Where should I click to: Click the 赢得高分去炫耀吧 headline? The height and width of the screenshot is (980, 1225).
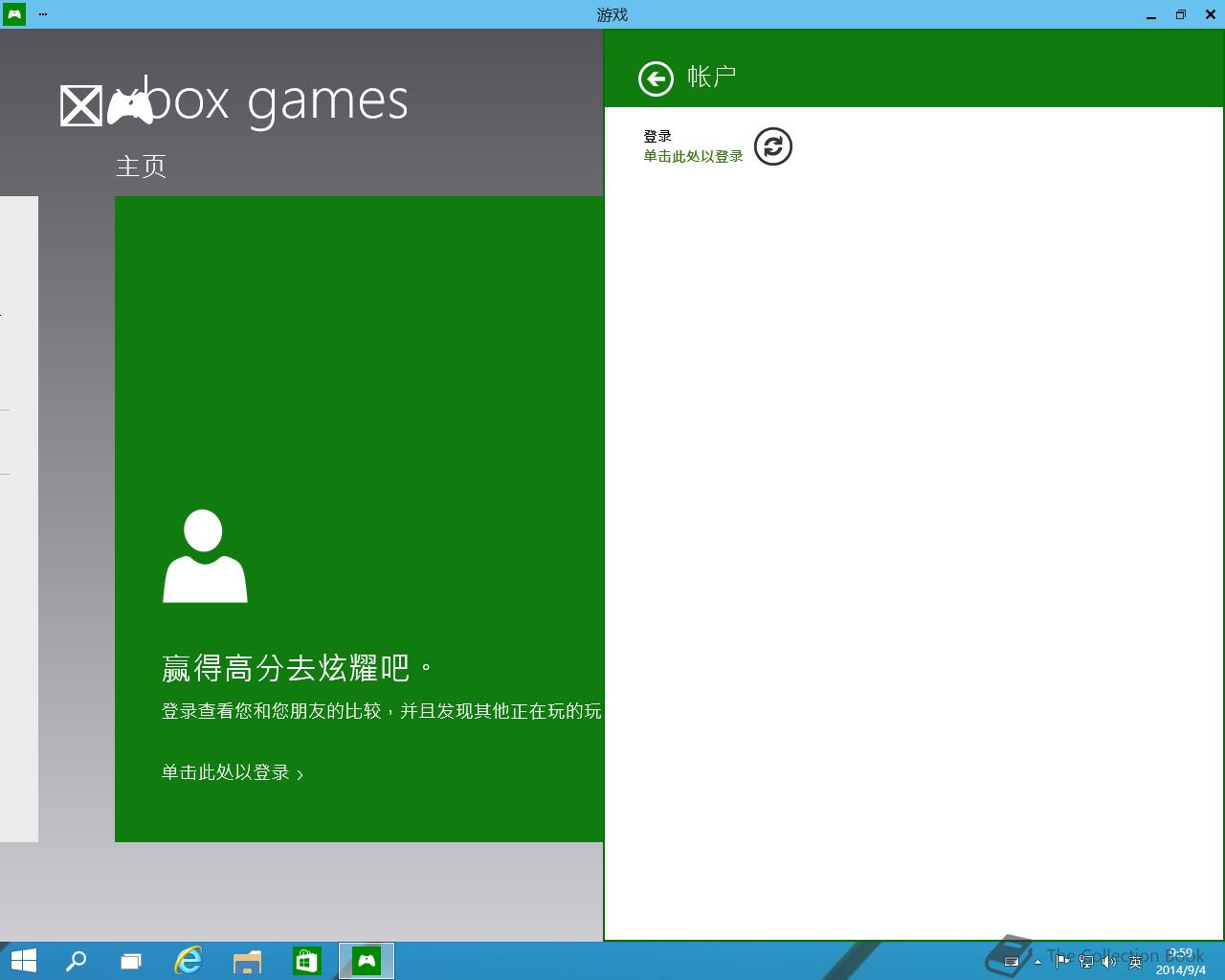point(298,668)
